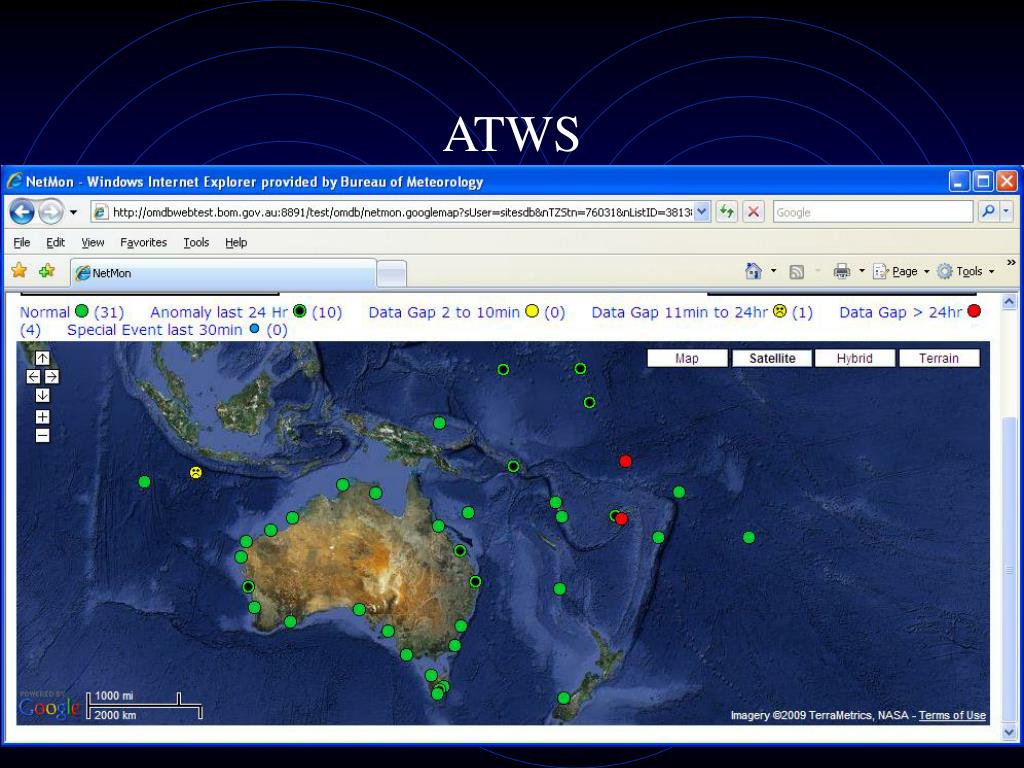Open the Tools menu in menu bar

coord(196,242)
